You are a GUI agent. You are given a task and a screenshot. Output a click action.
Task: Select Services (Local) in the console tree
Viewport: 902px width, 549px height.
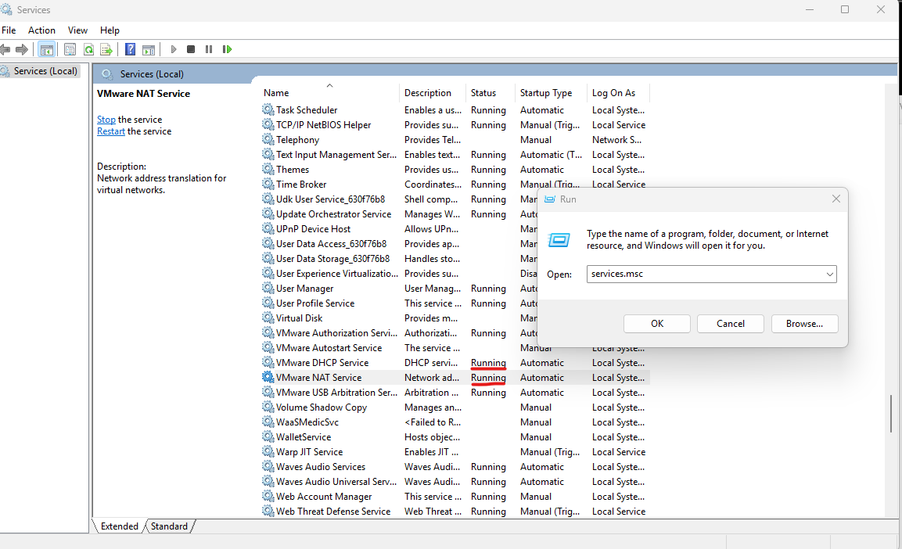45,71
